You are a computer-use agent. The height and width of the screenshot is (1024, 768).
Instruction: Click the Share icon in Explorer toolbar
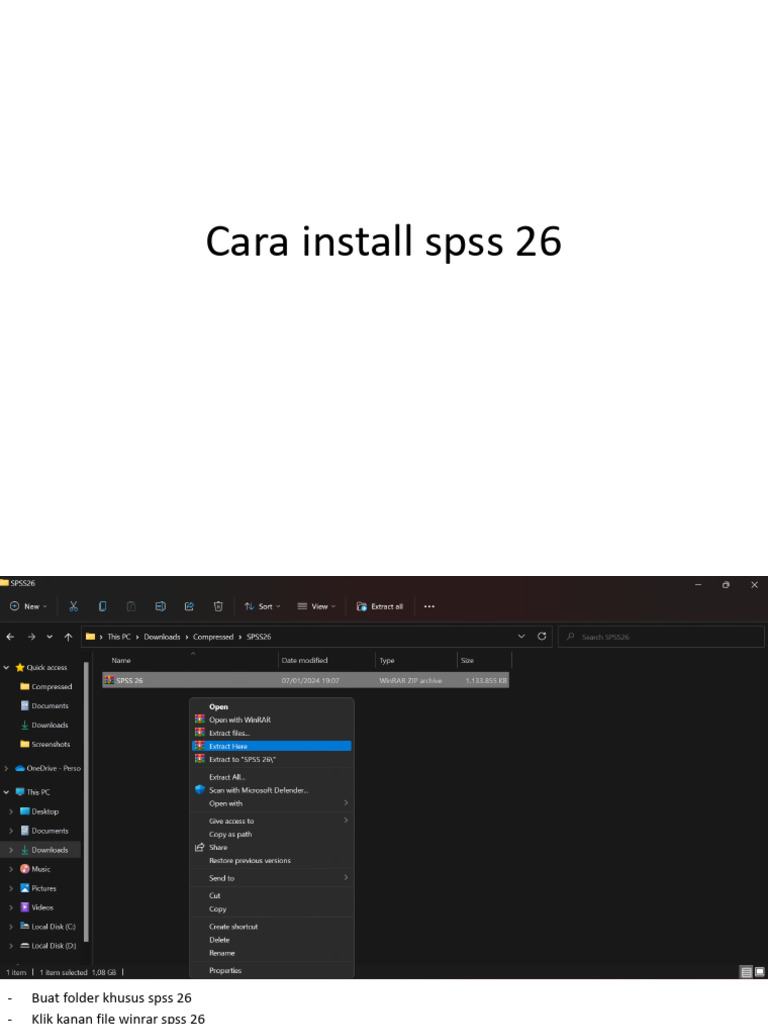pyautogui.click(x=189, y=606)
